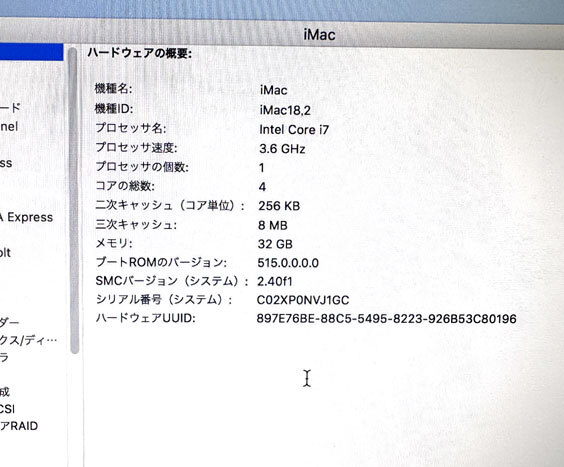Click the processor name 'Intel Core i7'
Image resolution: width=564 pixels, height=467 pixels.
coord(294,130)
